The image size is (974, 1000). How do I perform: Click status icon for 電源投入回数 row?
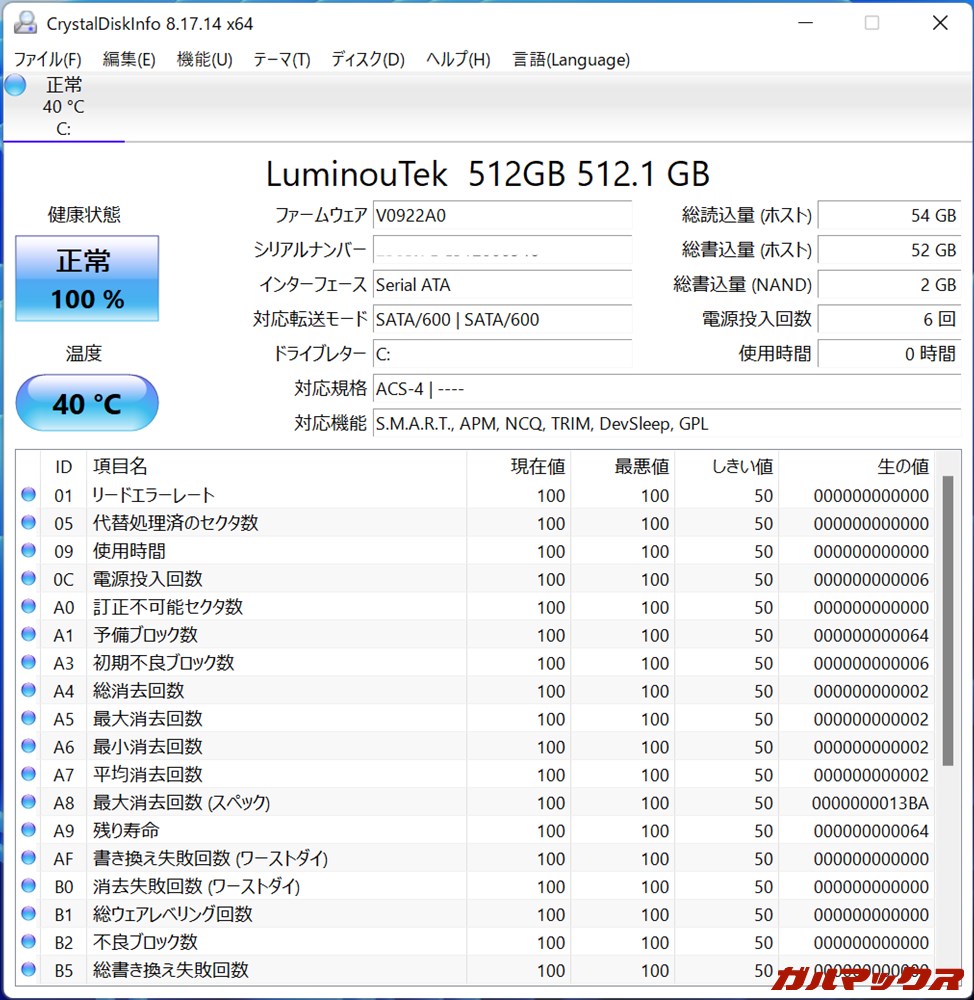[x=28, y=579]
